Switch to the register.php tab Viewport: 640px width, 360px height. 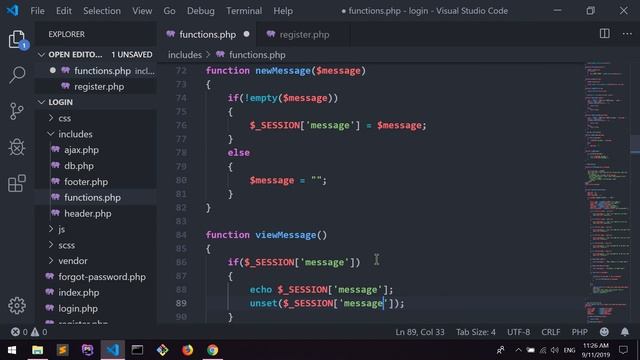(x=304, y=34)
